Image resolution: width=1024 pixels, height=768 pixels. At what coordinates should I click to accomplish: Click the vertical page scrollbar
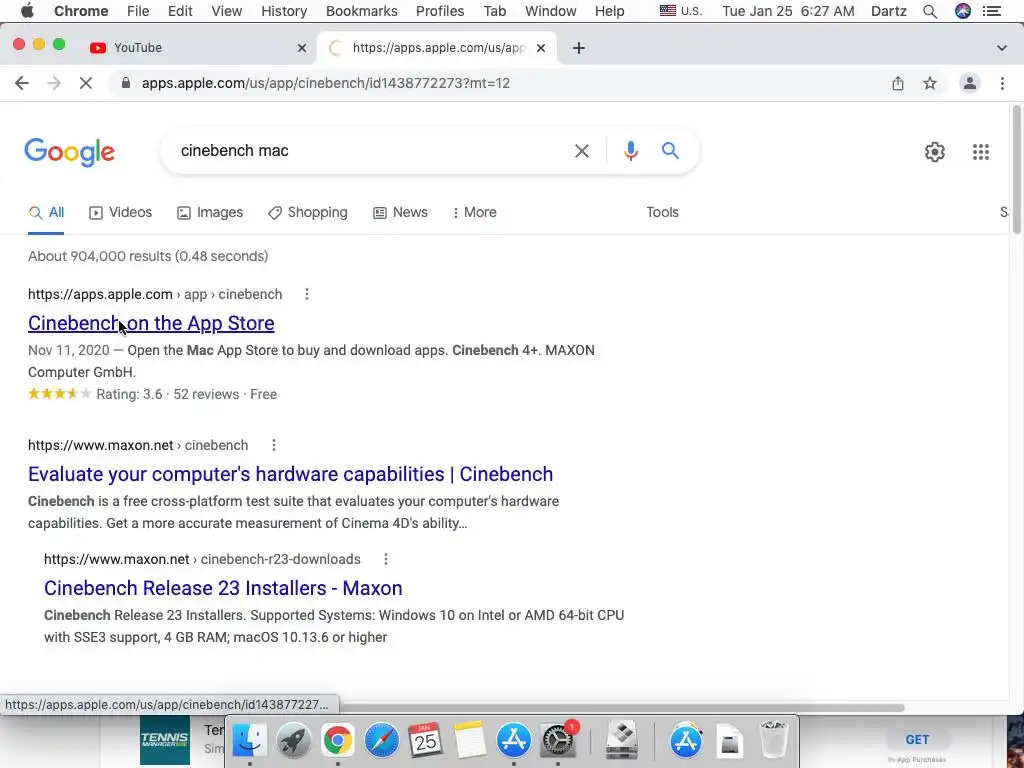pos(1016,170)
